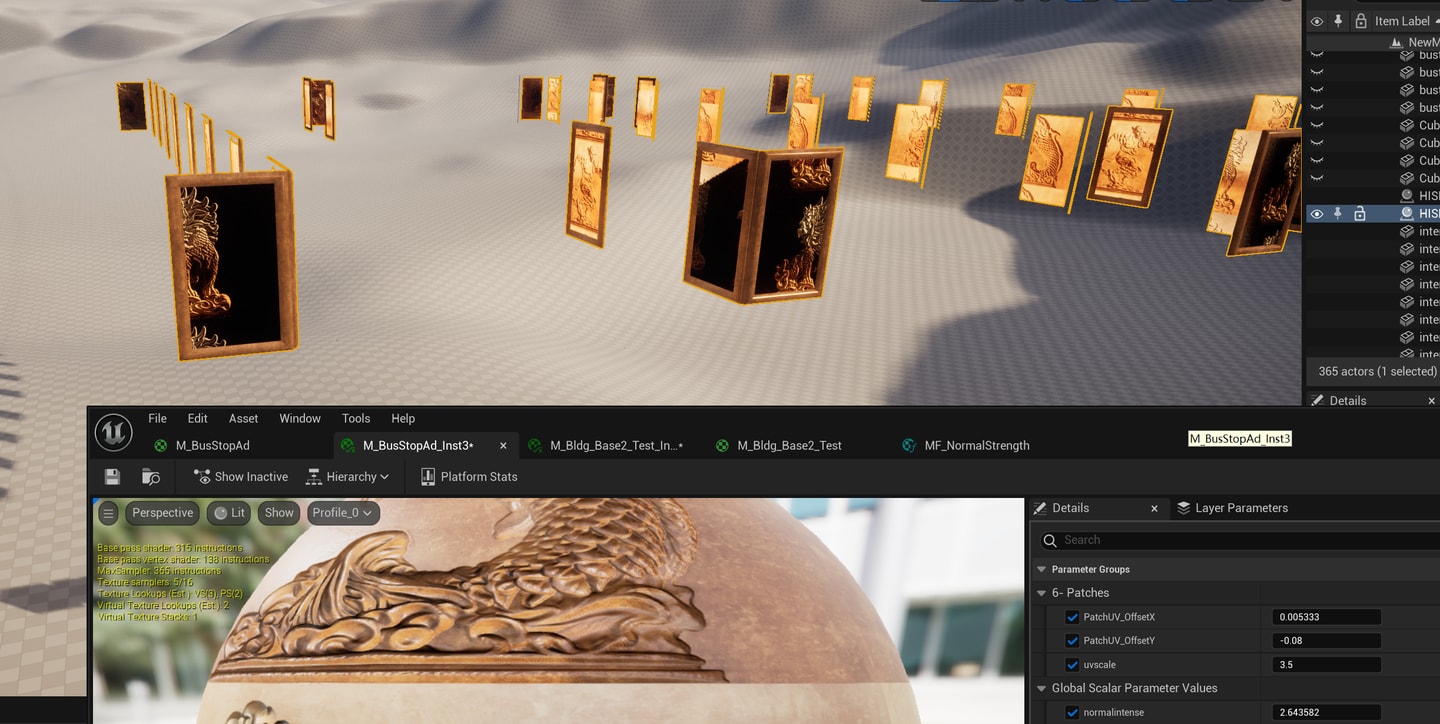Click the 365 actors (1 selected) status text
Image resolution: width=1440 pixels, height=724 pixels.
(x=1377, y=371)
